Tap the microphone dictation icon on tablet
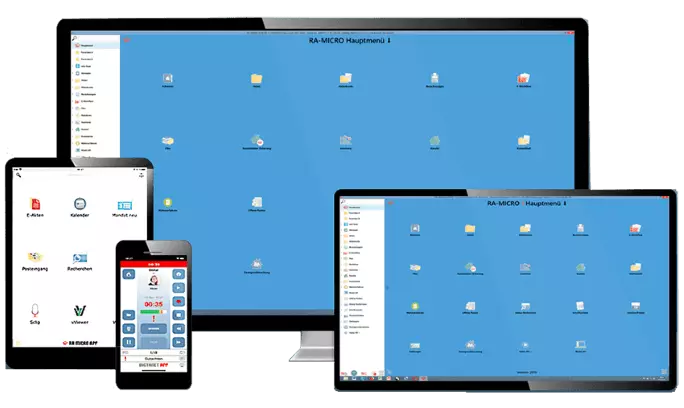Viewport: 684px width, 408px height. click(x=35, y=310)
